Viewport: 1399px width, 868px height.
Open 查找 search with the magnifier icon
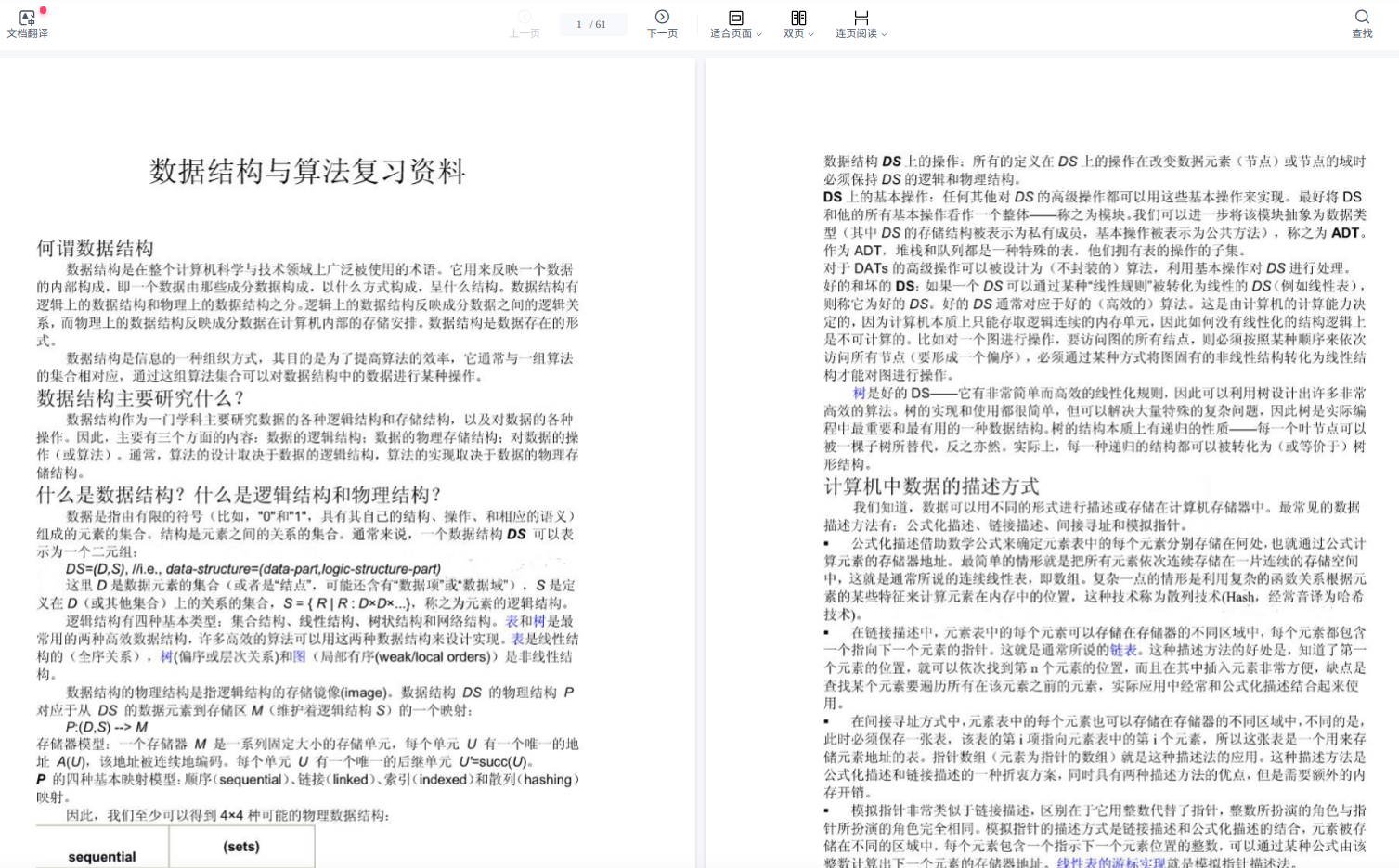point(1361,18)
